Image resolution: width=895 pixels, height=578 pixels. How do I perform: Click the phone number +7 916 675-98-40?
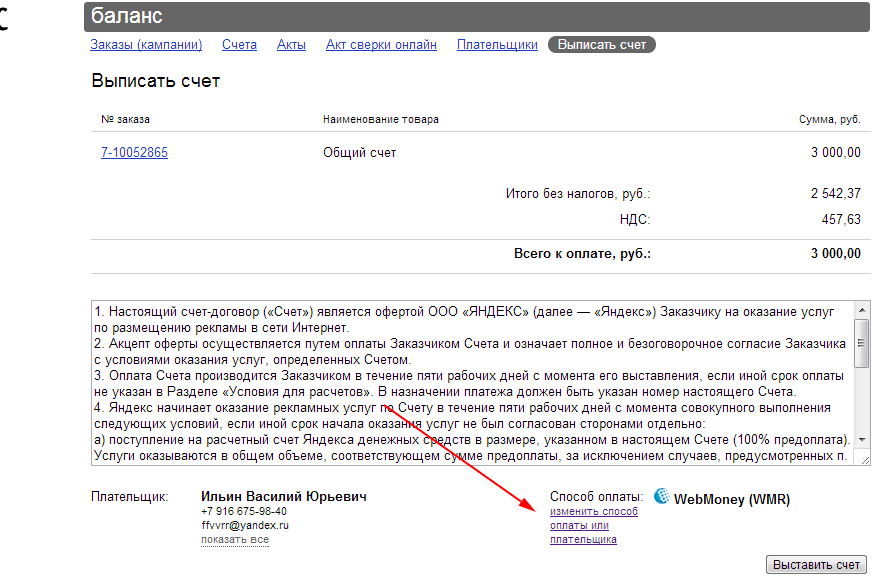coord(244,511)
